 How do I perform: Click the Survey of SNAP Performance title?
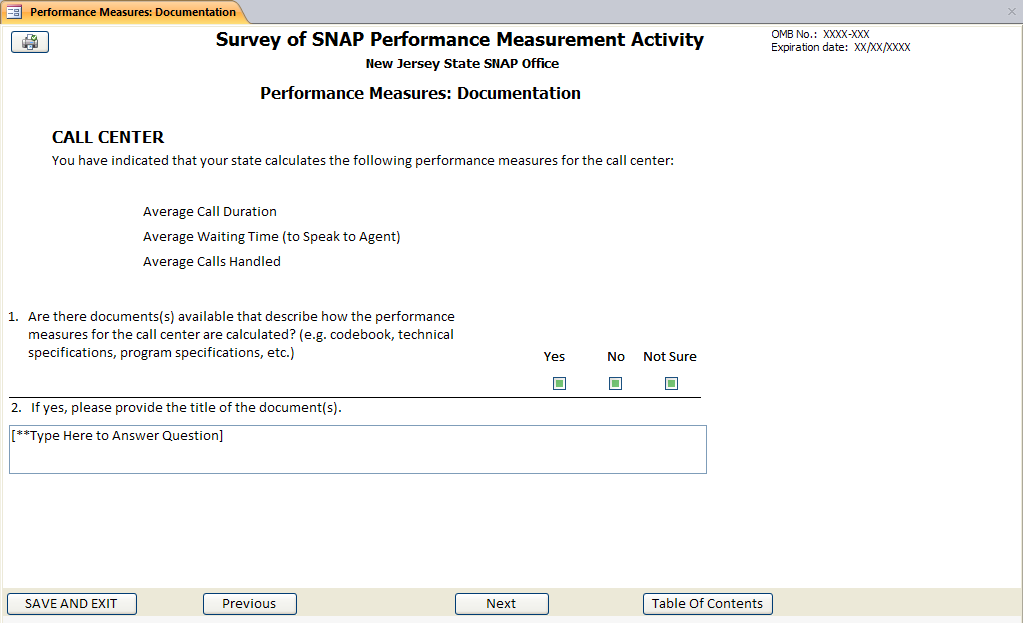tap(459, 40)
